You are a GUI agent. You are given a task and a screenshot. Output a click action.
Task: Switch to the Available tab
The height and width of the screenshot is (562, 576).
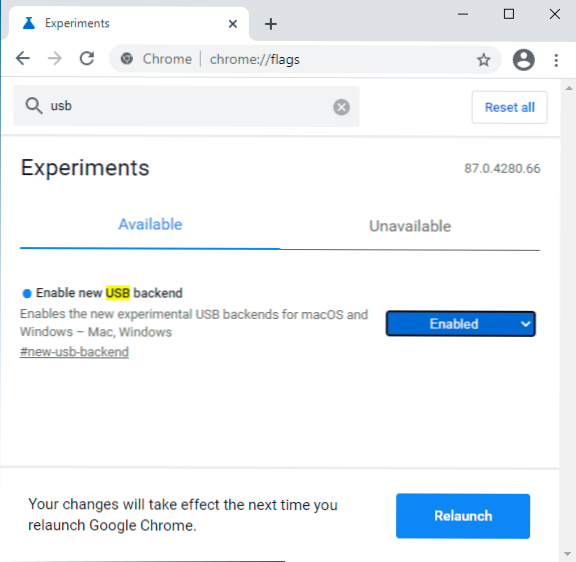pos(150,224)
